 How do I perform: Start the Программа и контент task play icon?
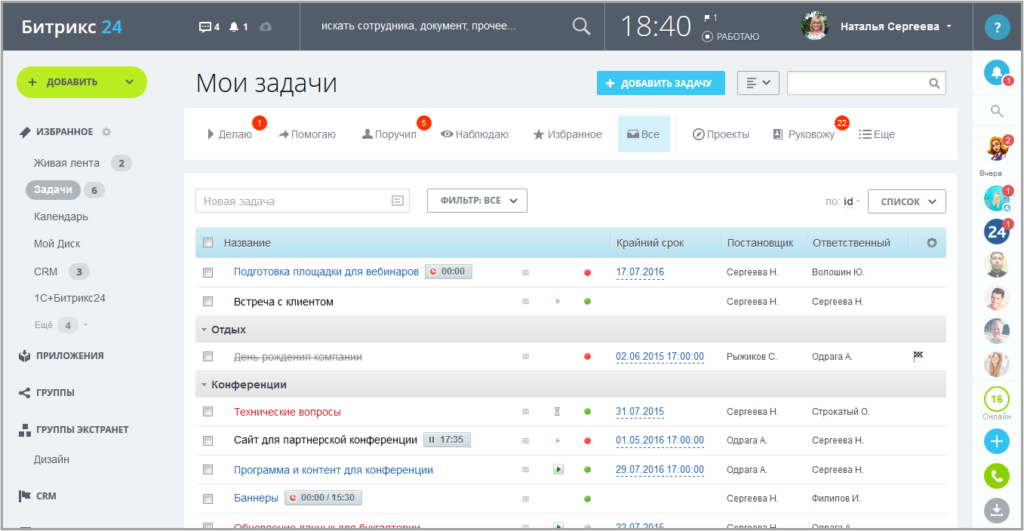pyautogui.click(x=558, y=469)
